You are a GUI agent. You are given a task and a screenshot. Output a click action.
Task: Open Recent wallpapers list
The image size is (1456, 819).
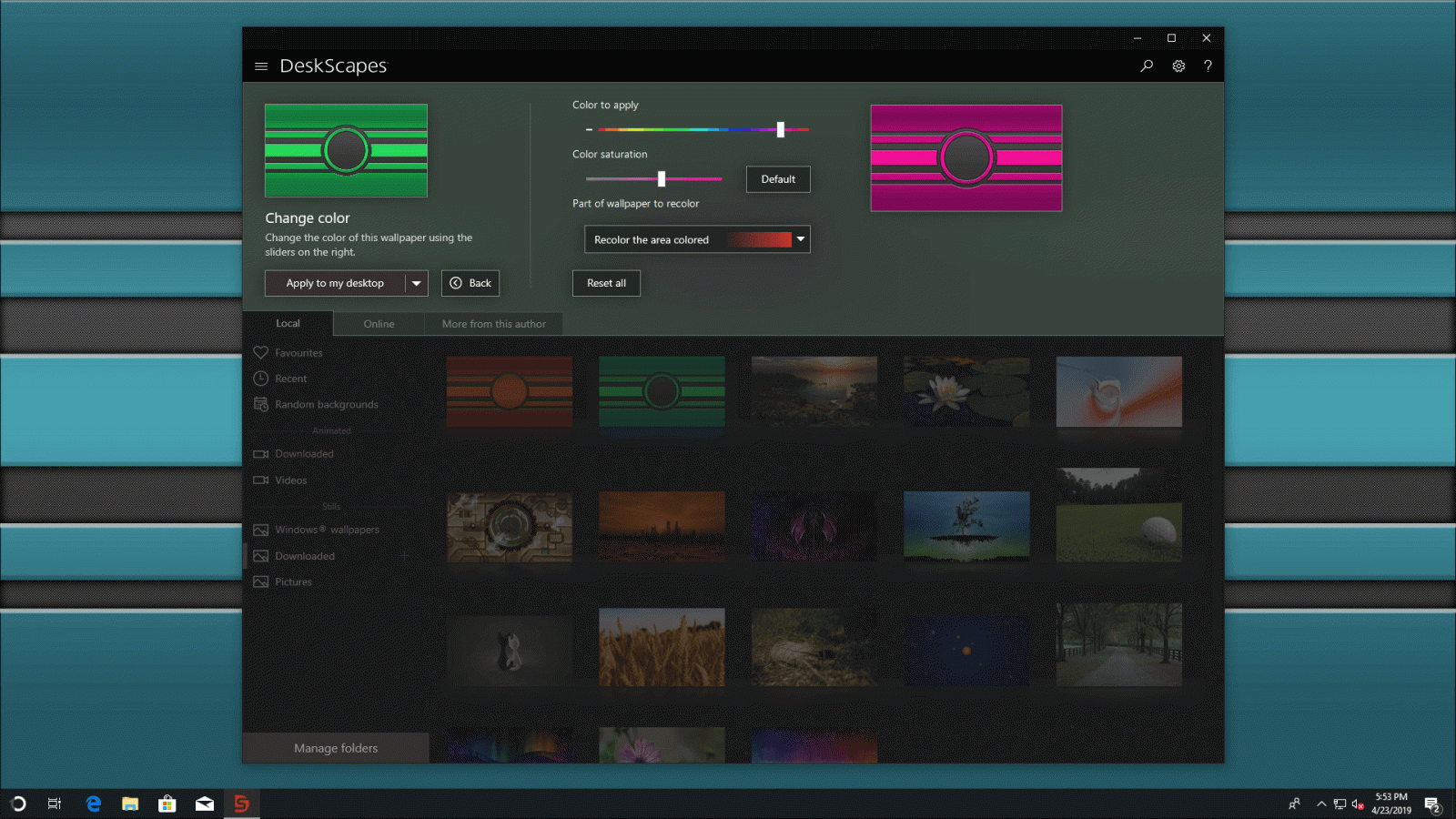(290, 379)
